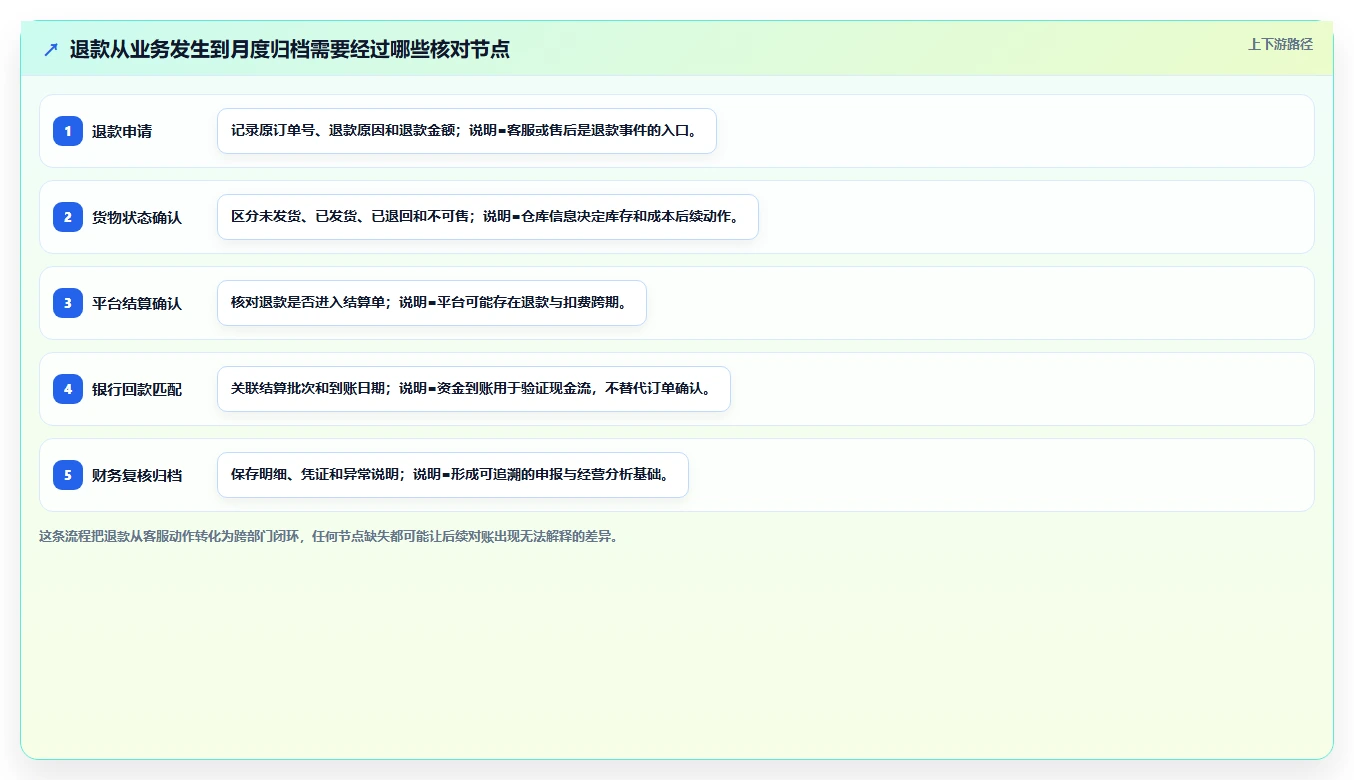Select the 财务复核归档 step label
This screenshot has width=1354, height=780.
(137, 475)
